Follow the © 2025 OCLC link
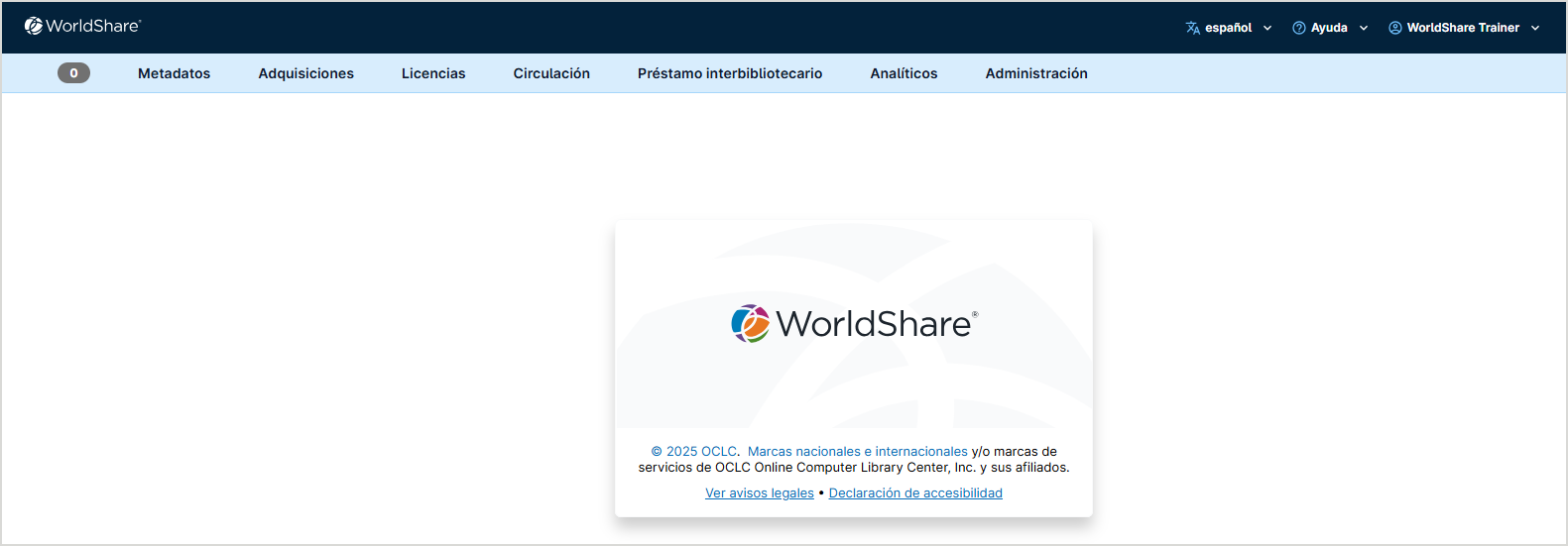Viewport: 1568px width, 546px height. [x=694, y=452]
